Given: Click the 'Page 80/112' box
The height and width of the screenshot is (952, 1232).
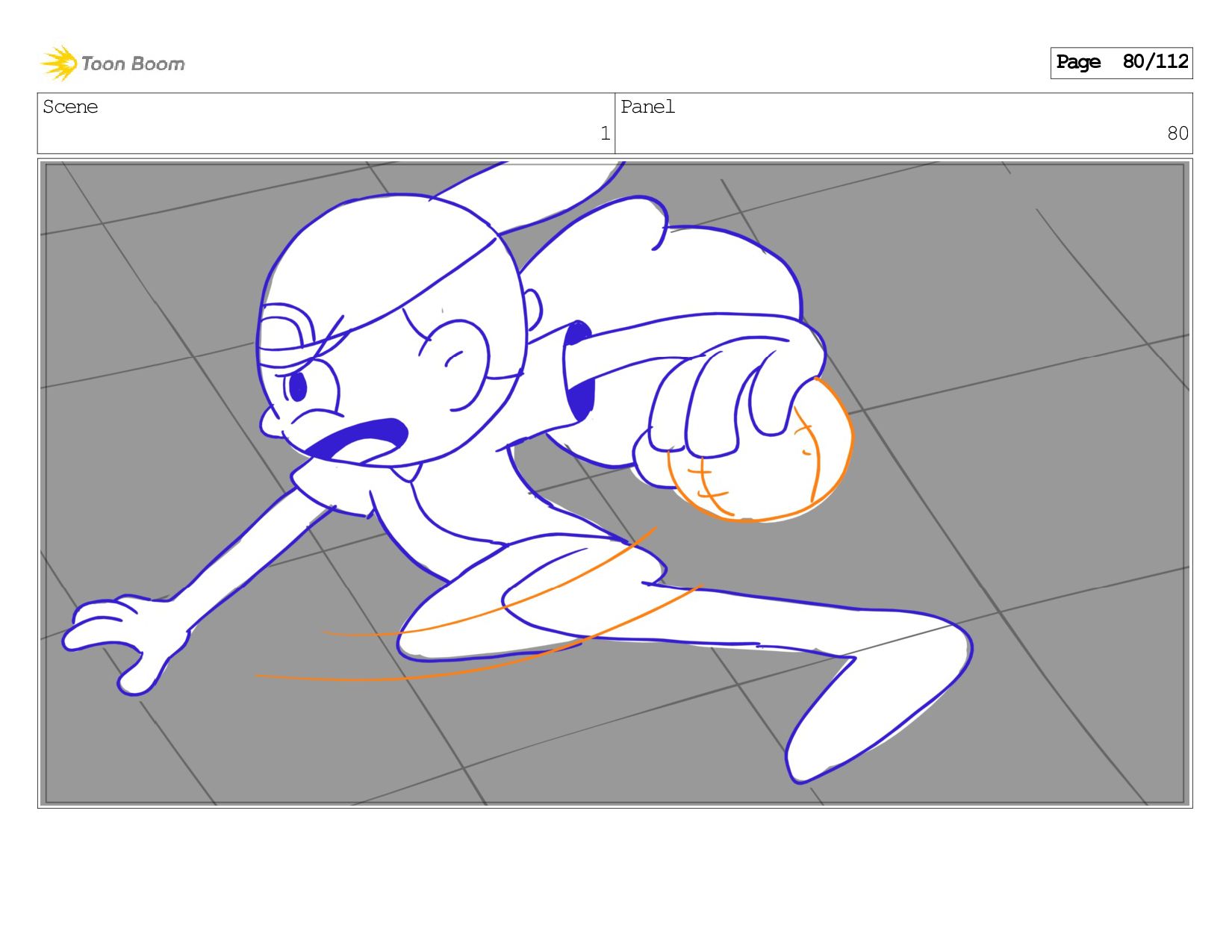Looking at the screenshot, I should click(x=1121, y=63).
